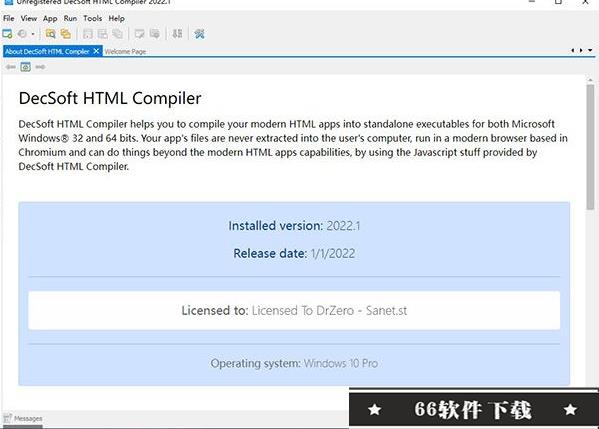The width and height of the screenshot is (599, 429).
Task: Click the grayed save icon
Action: pyautogui.click(x=88, y=34)
